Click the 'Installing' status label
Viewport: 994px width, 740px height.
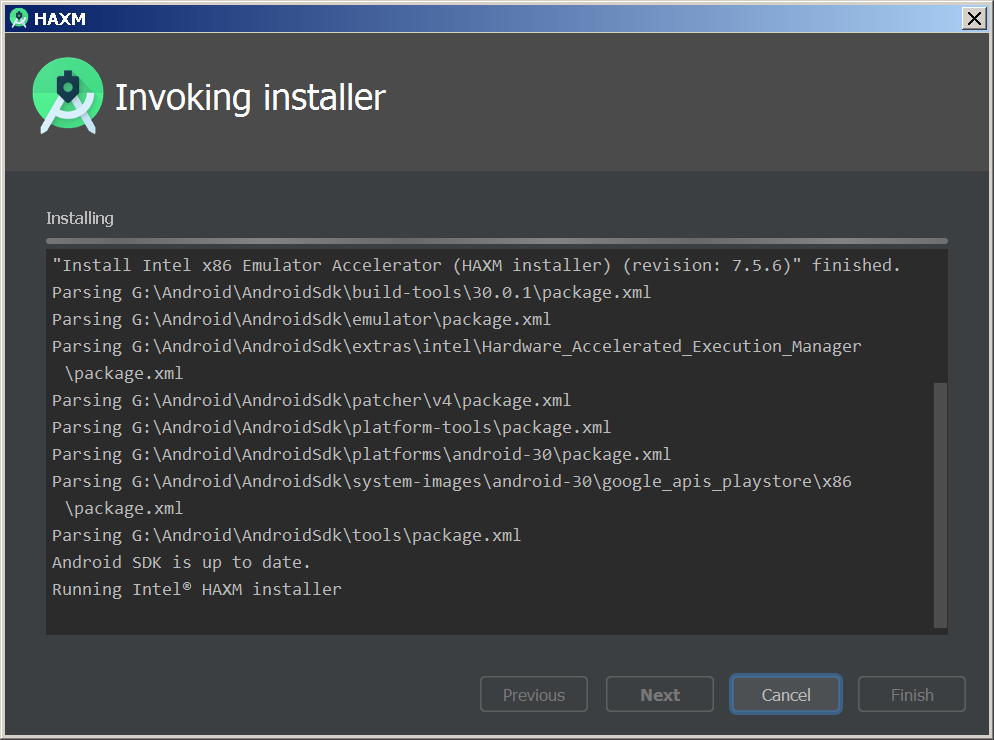[80, 218]
